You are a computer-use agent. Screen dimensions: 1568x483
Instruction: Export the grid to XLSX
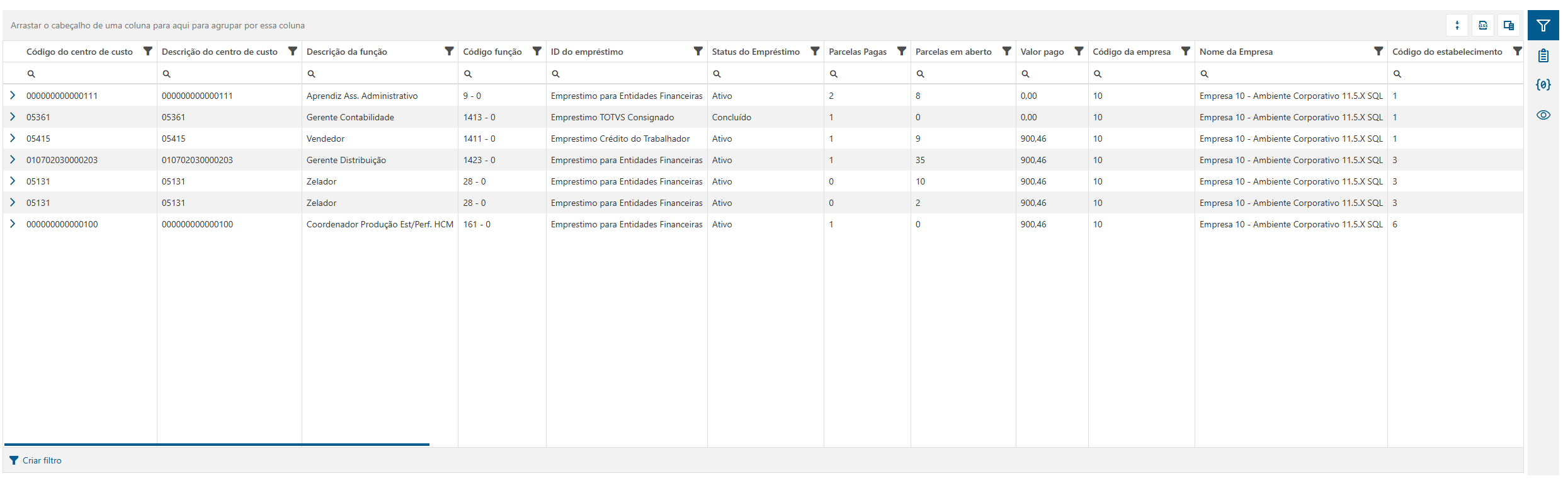[1483, 25]
